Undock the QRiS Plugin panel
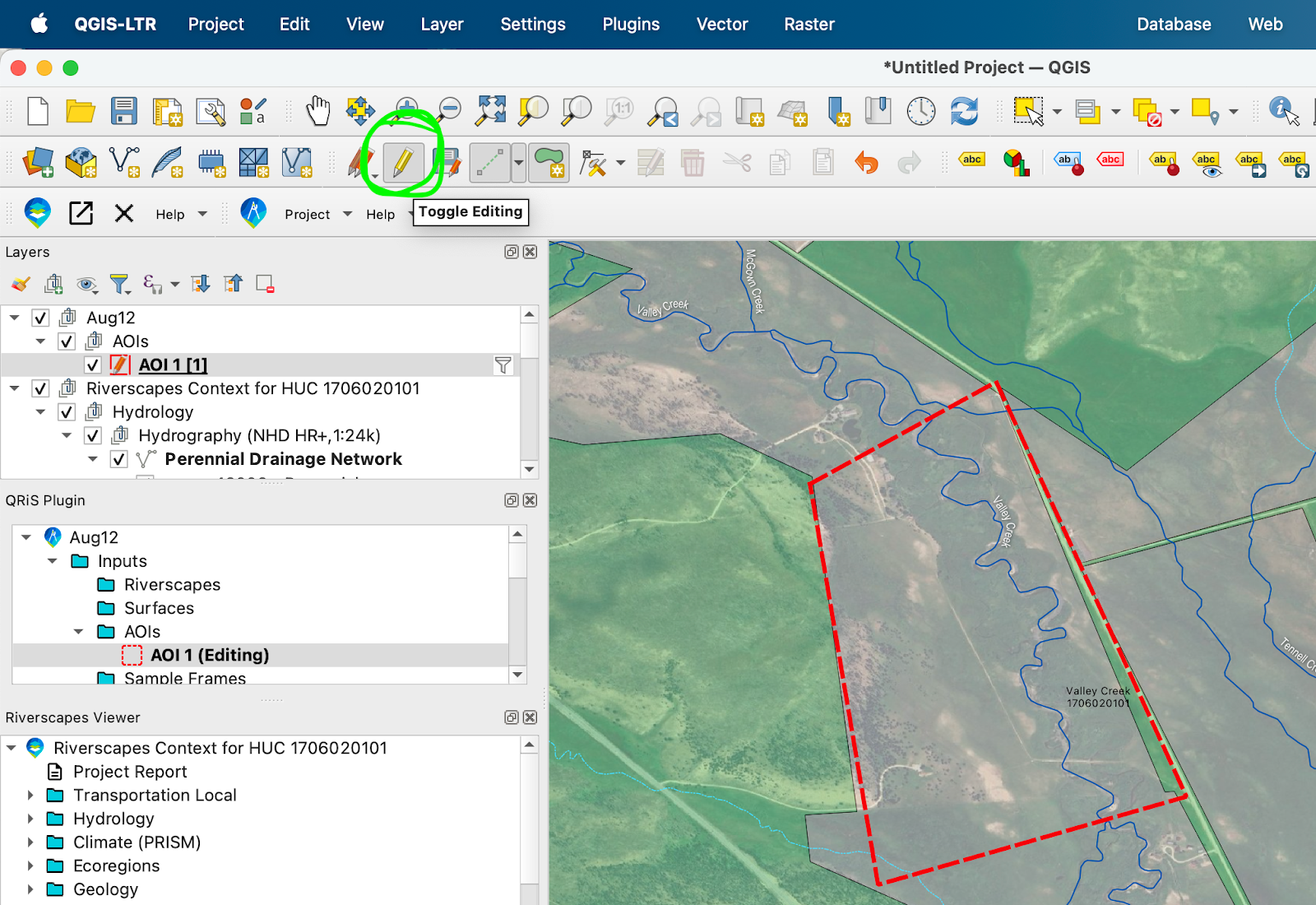1316x905 pixels. (x=512, y=500)
